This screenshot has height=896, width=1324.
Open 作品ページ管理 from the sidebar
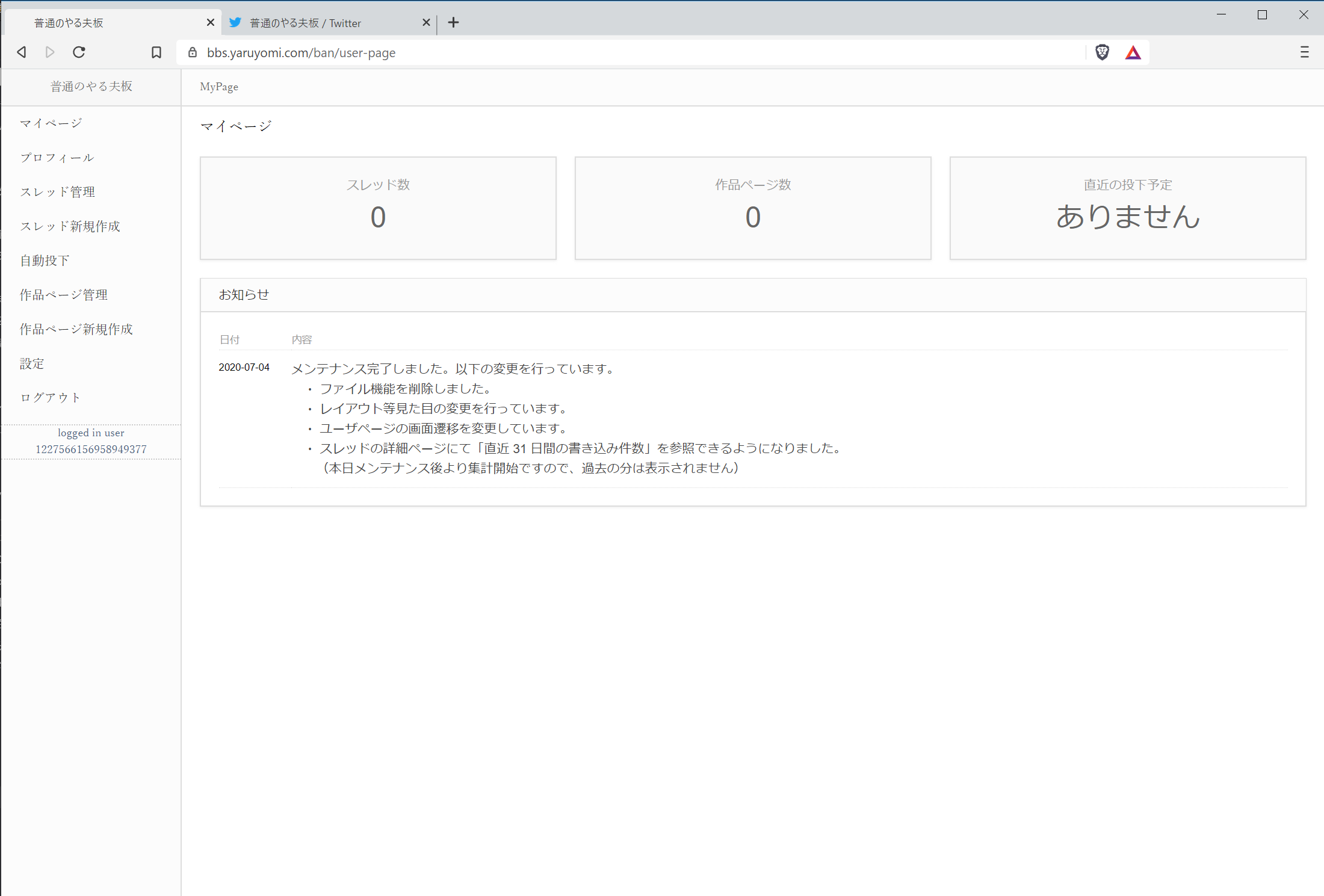pos(63,294)
